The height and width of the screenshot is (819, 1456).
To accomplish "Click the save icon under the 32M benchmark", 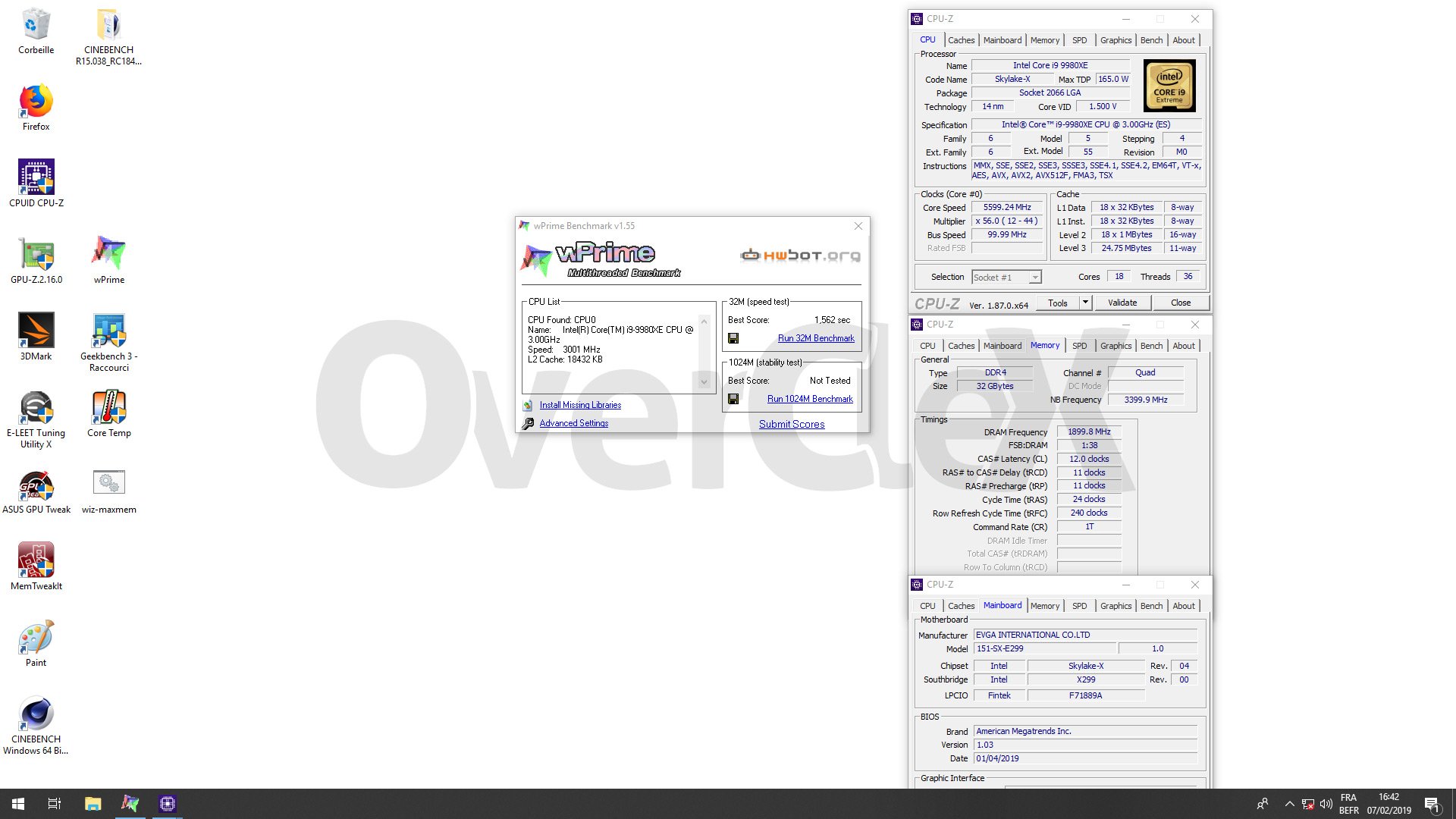I will point(733,338).
